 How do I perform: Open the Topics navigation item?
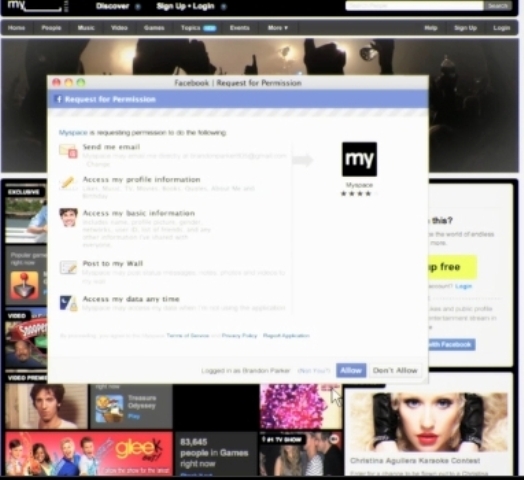pos(198,28)
